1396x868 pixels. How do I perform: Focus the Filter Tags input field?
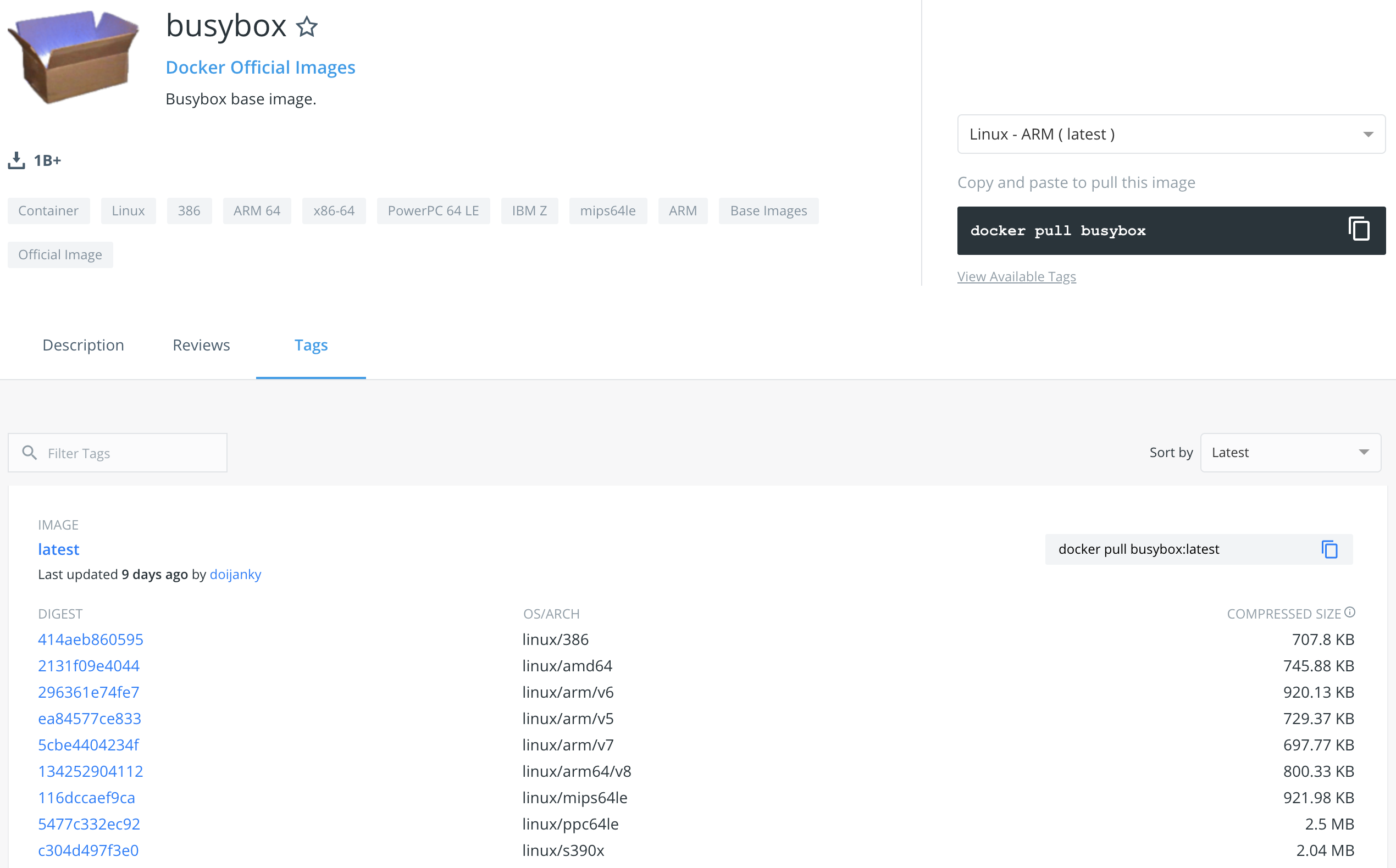tap(118, 453)
